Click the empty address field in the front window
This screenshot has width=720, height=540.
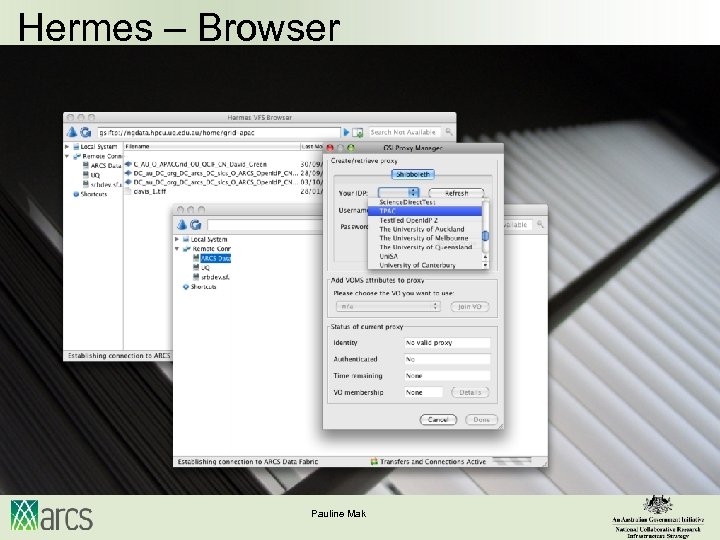click(265, 225)
